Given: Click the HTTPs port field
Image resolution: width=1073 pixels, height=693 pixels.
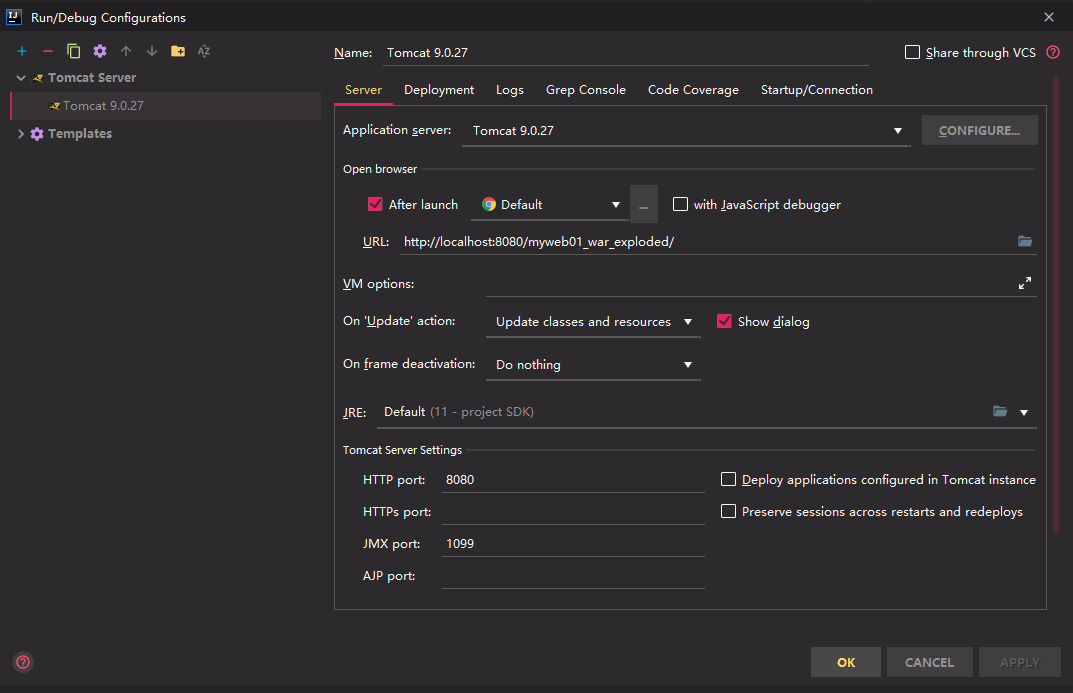Looking at the screenshot, I should pyautogui.click(x=573, y=511).
